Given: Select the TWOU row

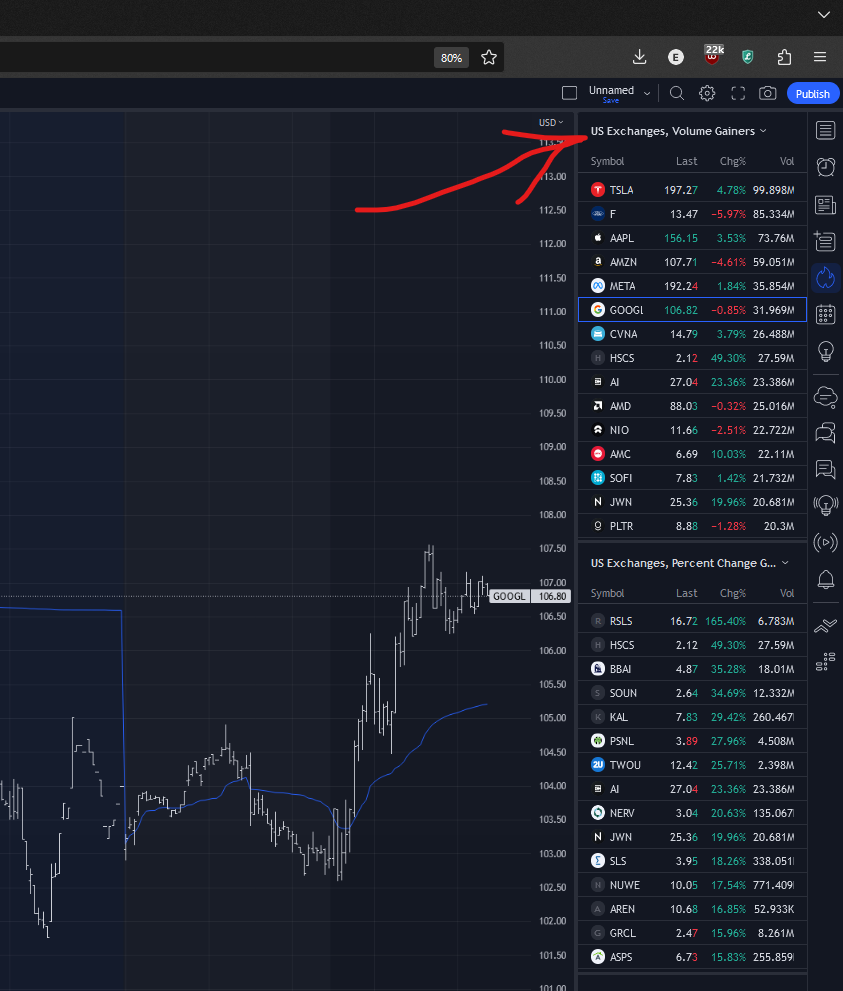Looking at the screenshot, I should click(692, 765).
